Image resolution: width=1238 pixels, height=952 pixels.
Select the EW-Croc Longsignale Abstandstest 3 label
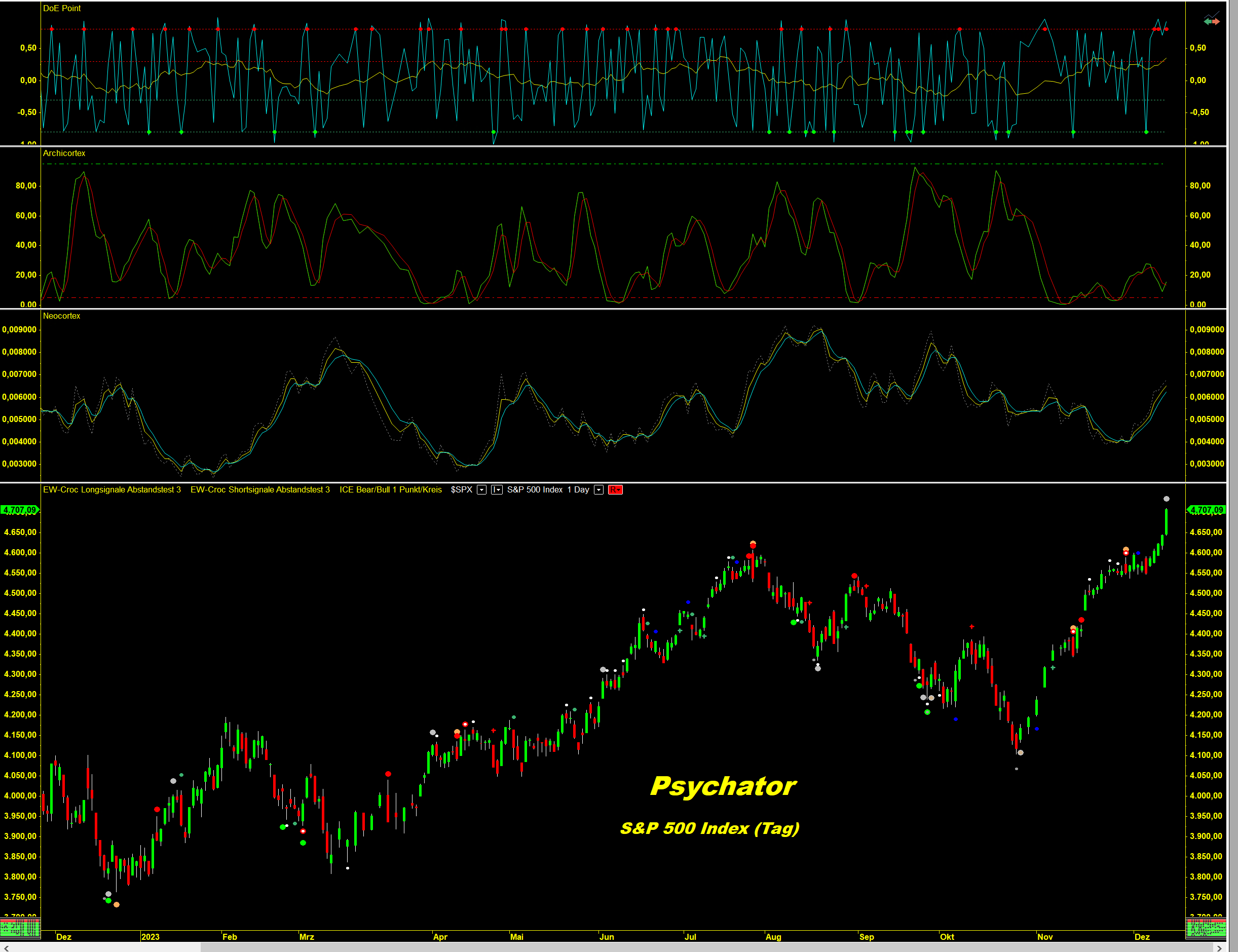(111, 489)
